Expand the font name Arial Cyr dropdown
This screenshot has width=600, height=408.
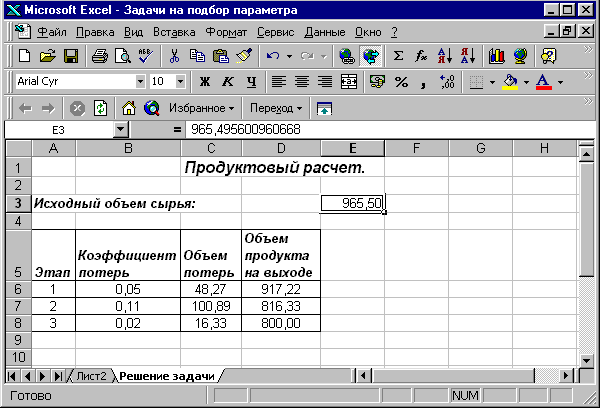pos(140,81)
